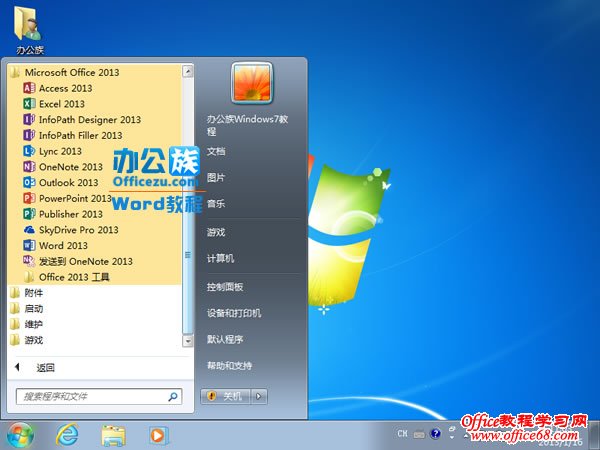Open shutdown options arrow next to 关机
Image resolution: width=600 pixels, height=450 pixels.
[x=259, y=396]
